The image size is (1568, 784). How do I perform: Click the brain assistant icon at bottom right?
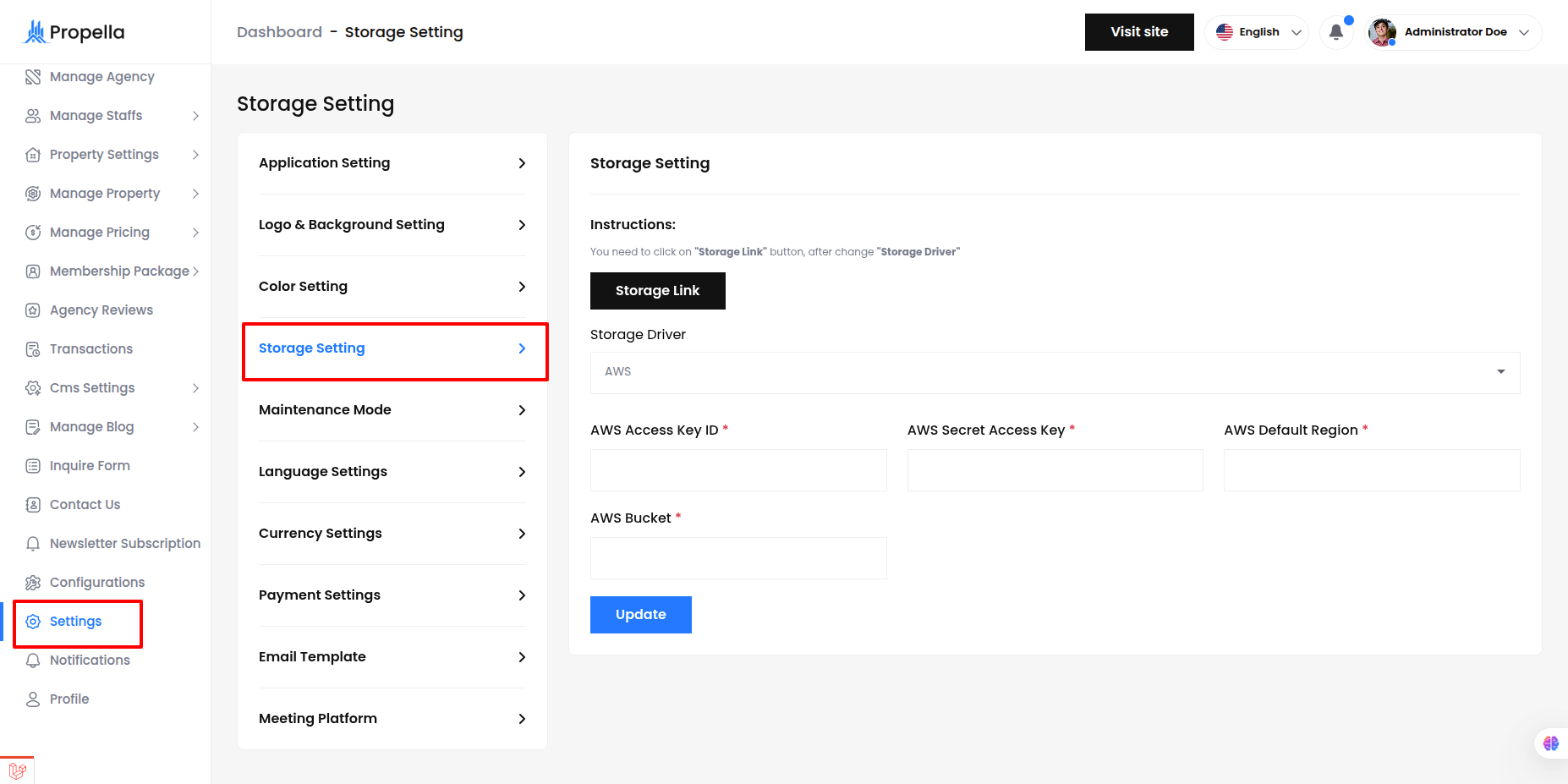(1550, 743)
